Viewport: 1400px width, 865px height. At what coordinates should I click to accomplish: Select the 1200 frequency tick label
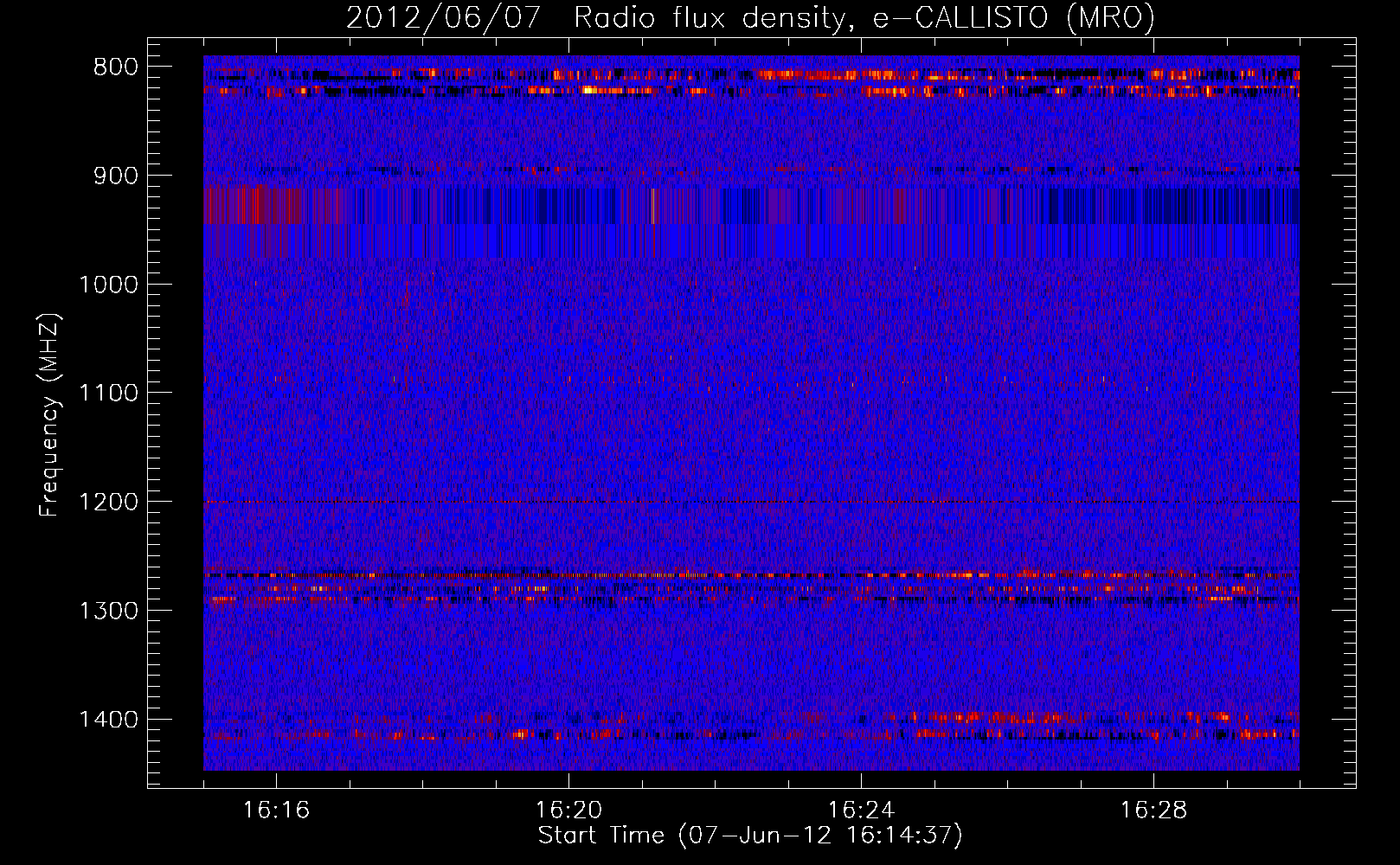108,502
